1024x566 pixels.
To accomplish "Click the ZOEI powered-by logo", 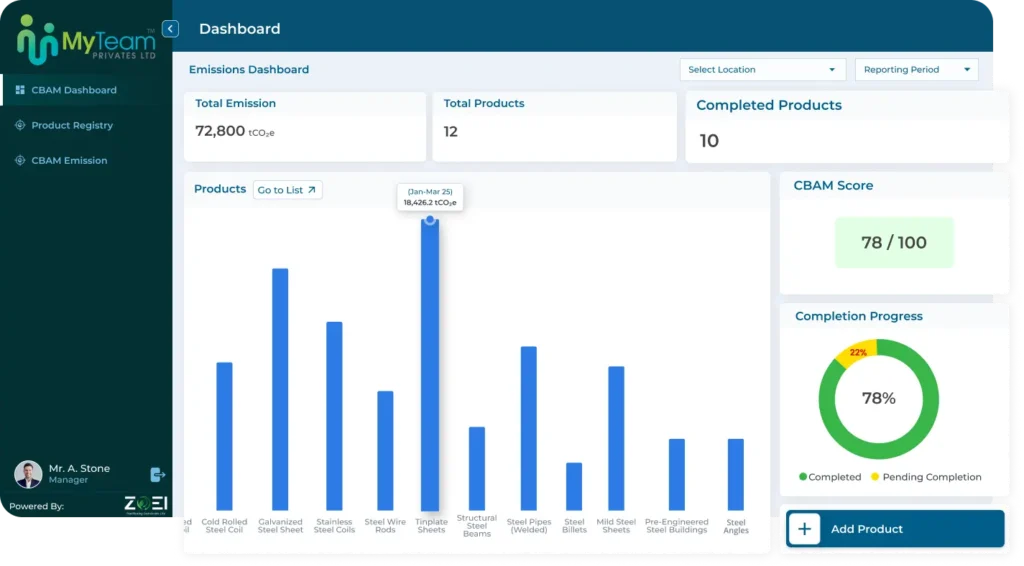I will click(145, 505).
